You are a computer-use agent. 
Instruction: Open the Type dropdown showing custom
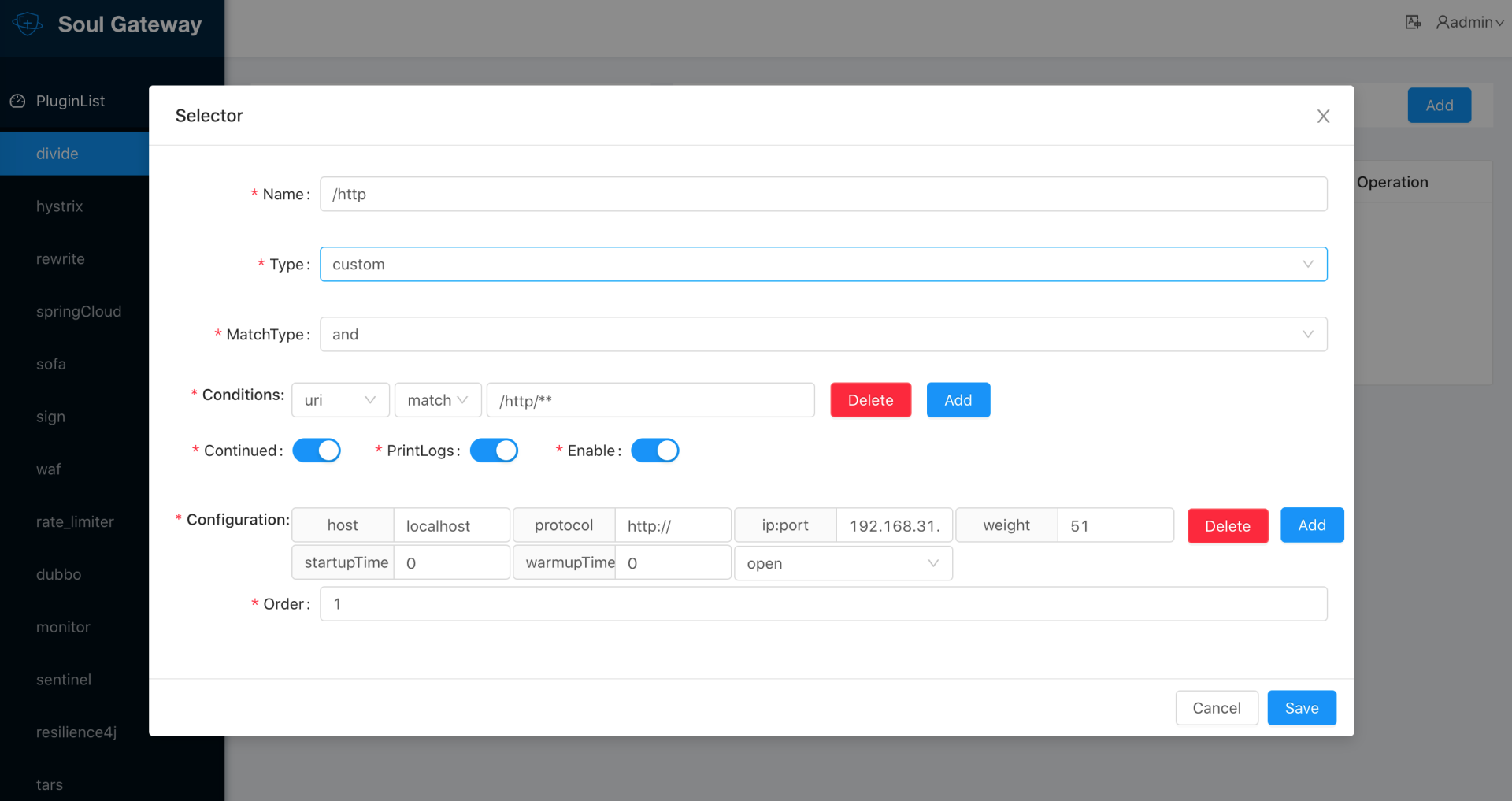[823, 264]
